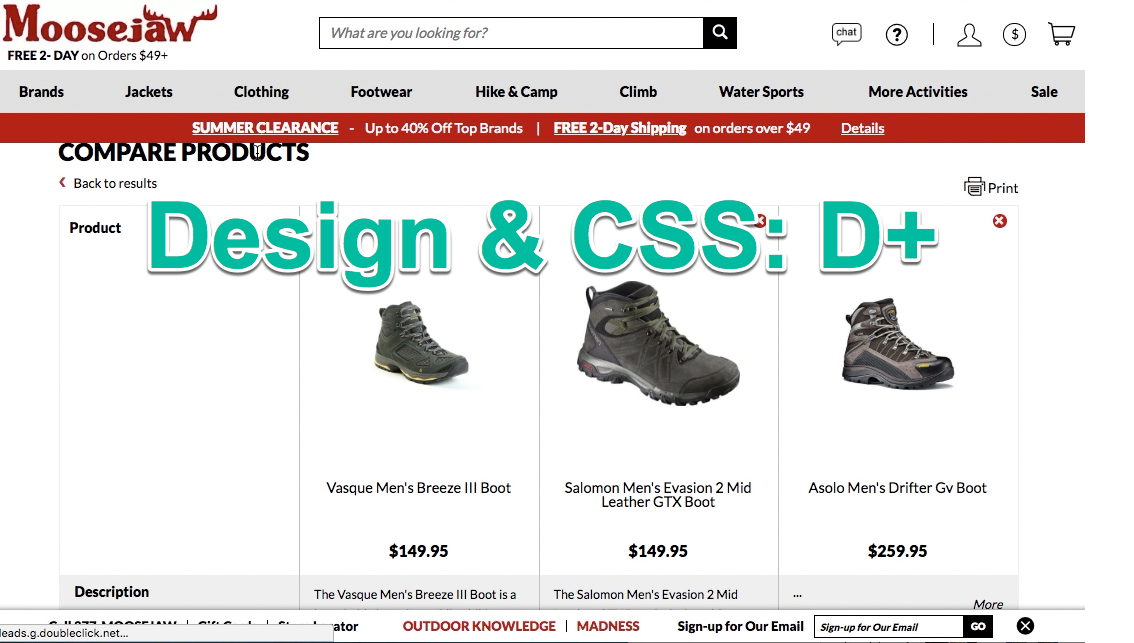Viewport: 1134px width, 643px height.
Task: Click the Moosejaw logo
Action: click(x=109, y=24)
